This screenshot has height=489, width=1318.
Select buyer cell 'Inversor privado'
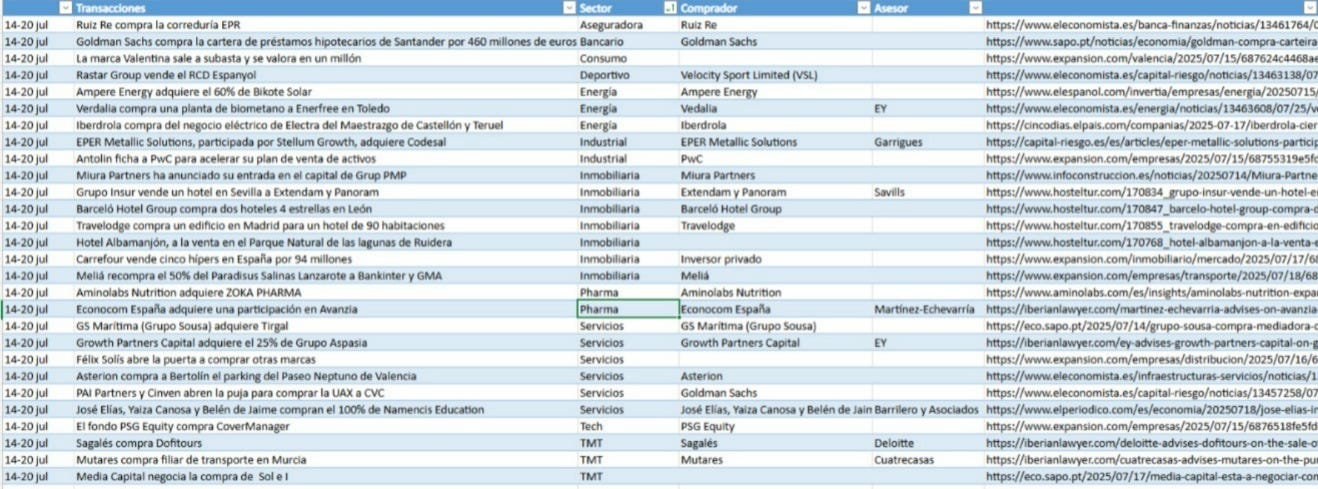(775, 259)
